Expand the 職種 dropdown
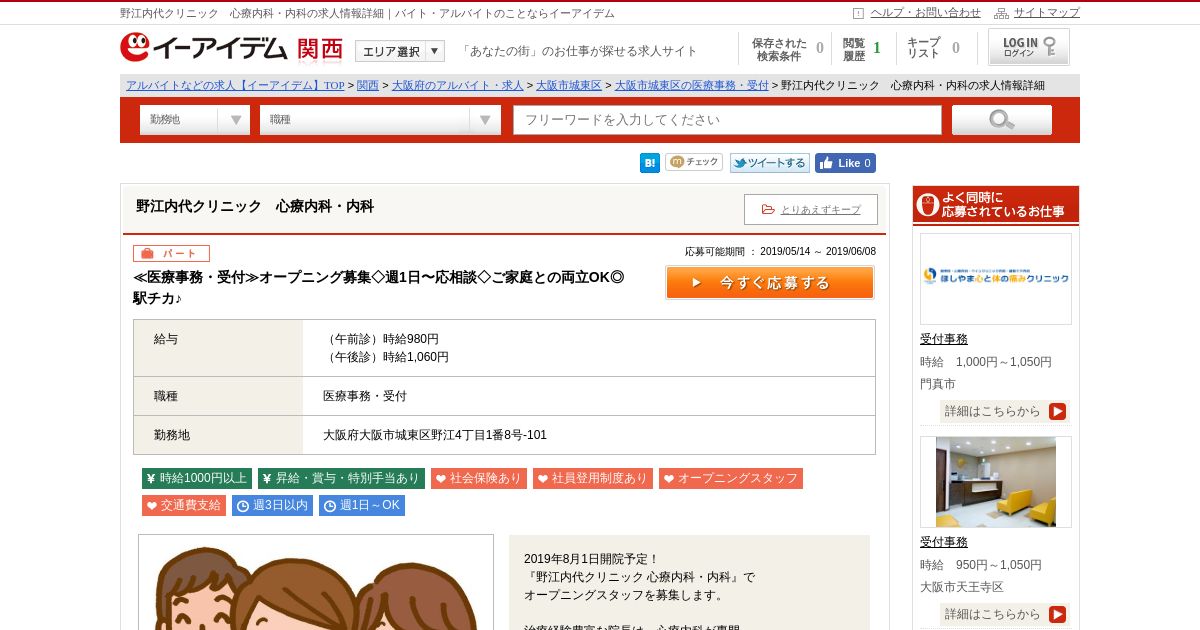The height and width of the screenshot is (630, 1200). pyautogui.click(x=380, y=120)
